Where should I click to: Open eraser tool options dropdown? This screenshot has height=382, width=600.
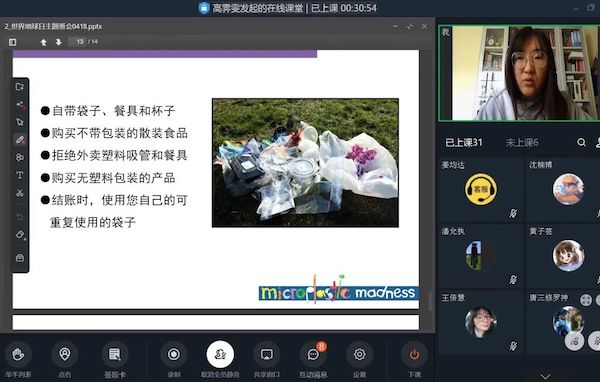(21, 235)
